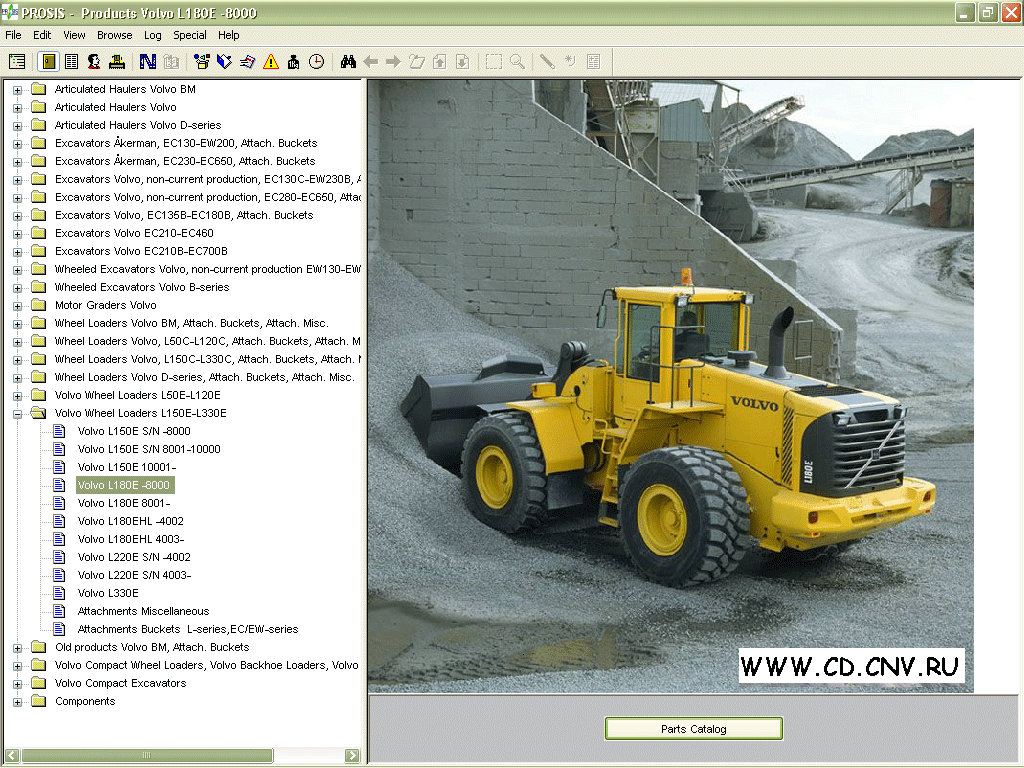Click the blue book with checkmark icon
This screenshot has width=1024, height=768.
click(225, 62)
